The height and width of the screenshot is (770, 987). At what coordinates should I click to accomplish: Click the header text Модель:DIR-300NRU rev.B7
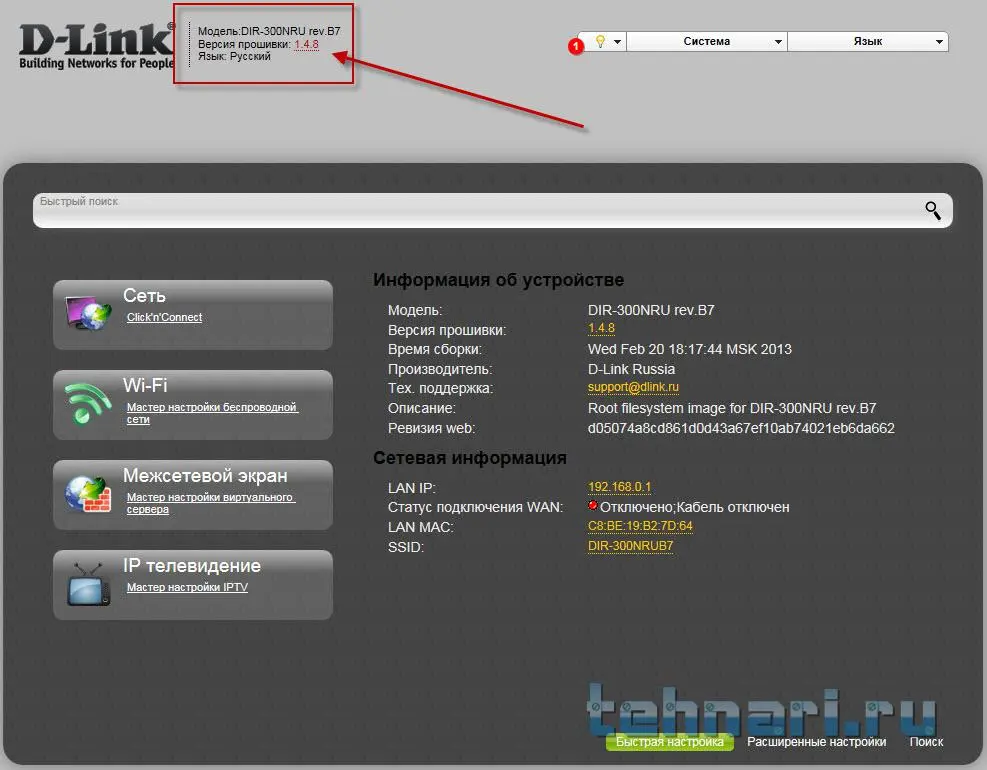click(x=269, y=31)
